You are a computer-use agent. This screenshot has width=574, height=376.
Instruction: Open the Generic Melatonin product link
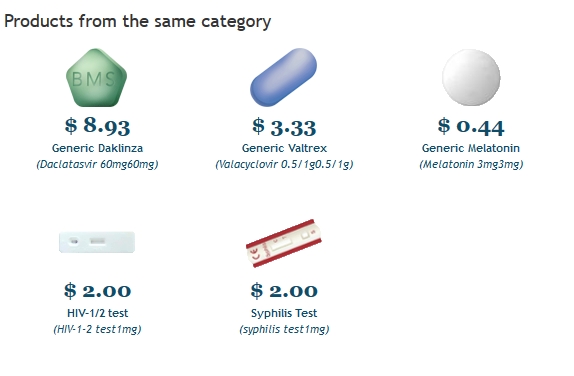click(x=471, y=148)
